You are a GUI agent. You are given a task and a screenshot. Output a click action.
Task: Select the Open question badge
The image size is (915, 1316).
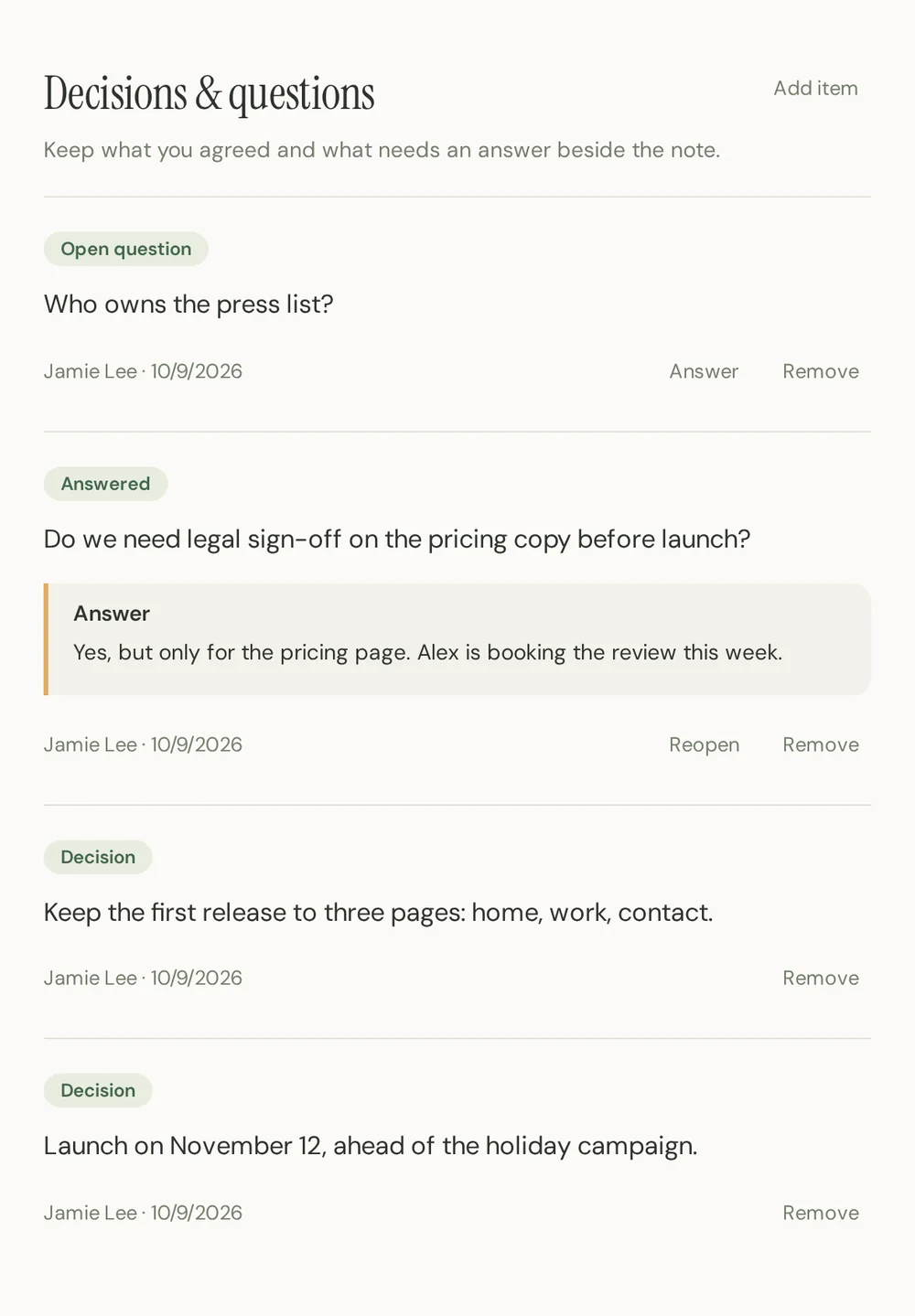click(126, 249)
